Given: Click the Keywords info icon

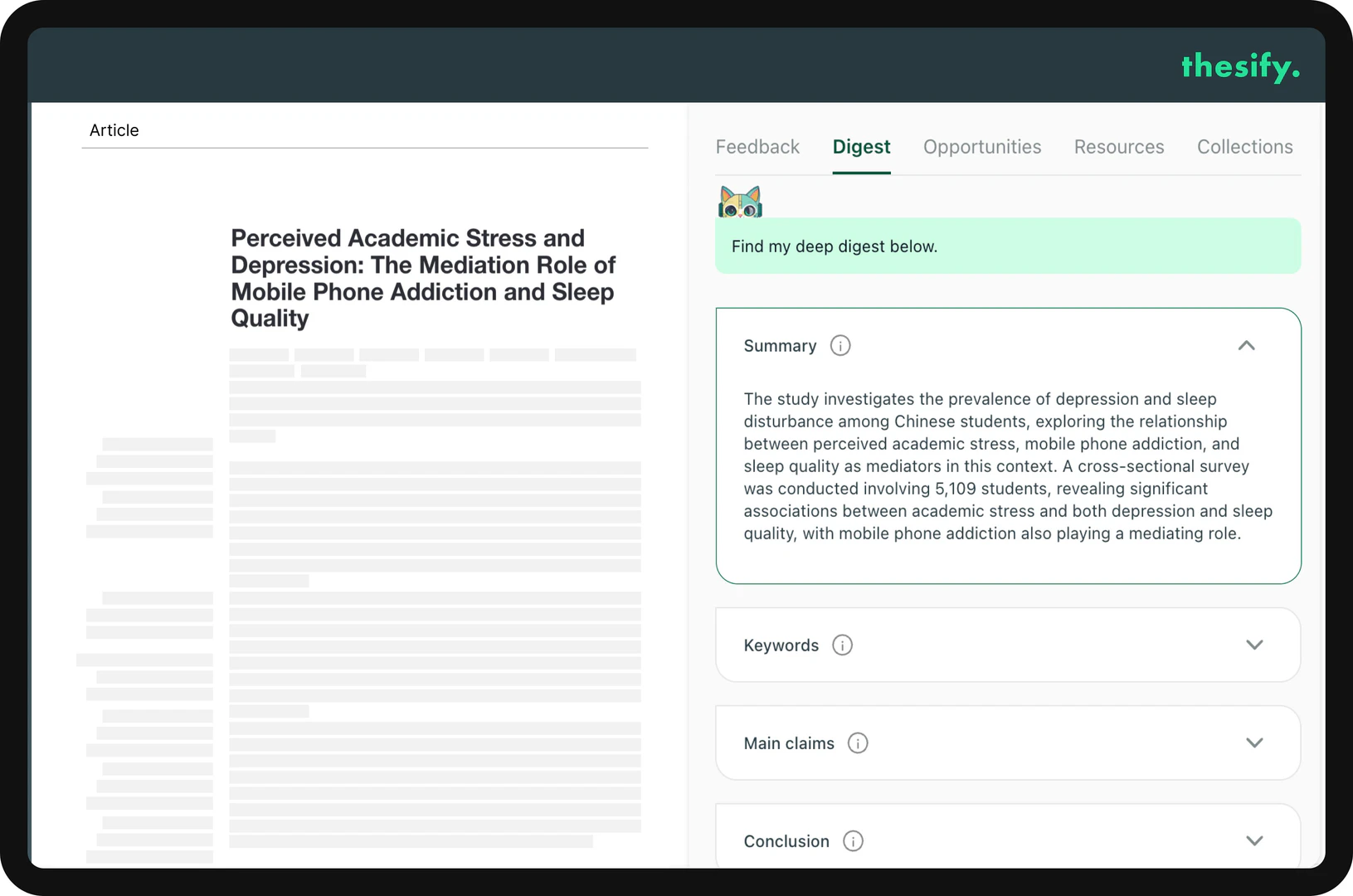Looking at the screenshot, I should click(x=843, y=645).
